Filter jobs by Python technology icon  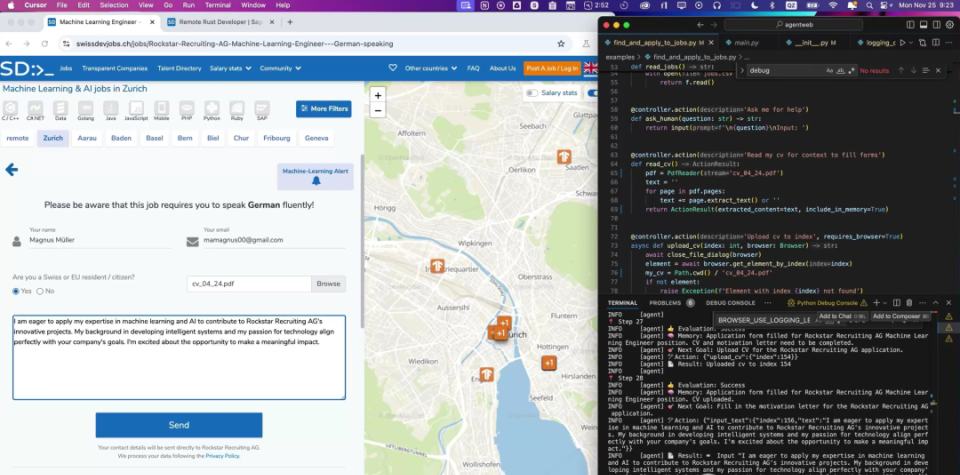[x=212, y=110]
